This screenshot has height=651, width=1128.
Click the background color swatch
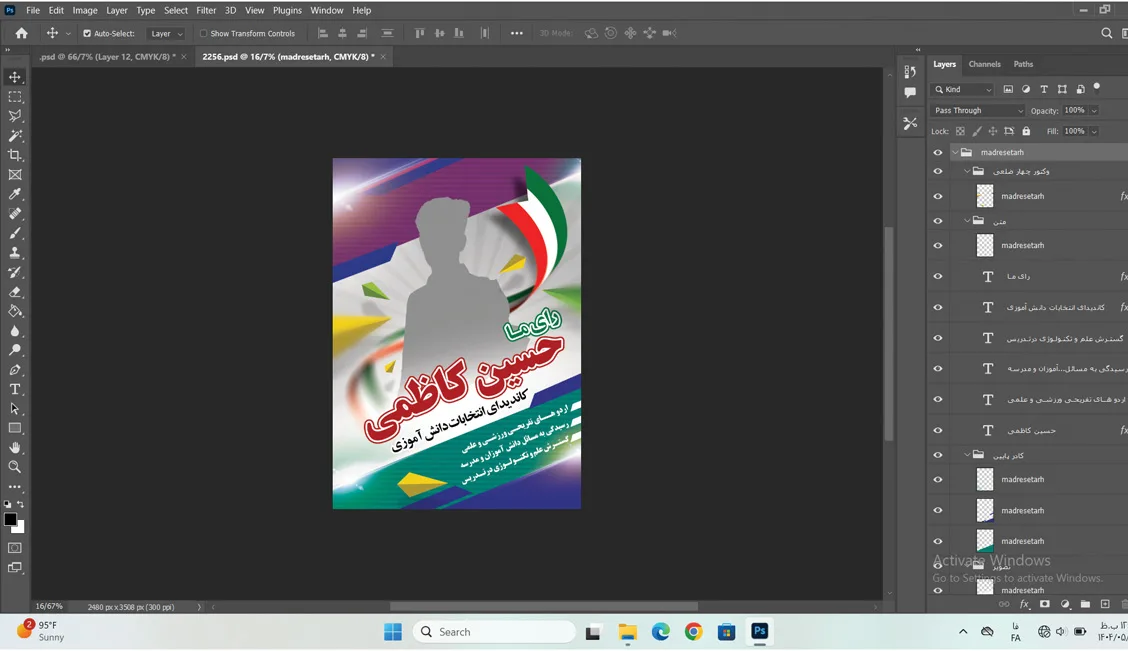click(x=19, y=527)
